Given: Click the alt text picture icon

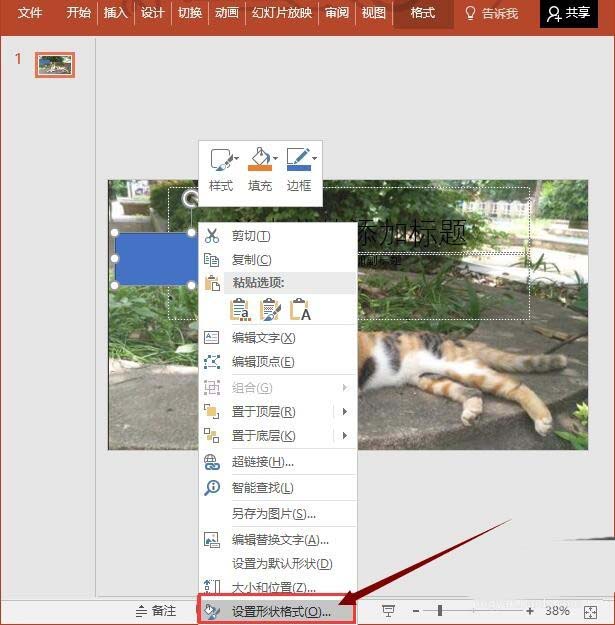Looking at the screenshot, I should tap(212, 540).
